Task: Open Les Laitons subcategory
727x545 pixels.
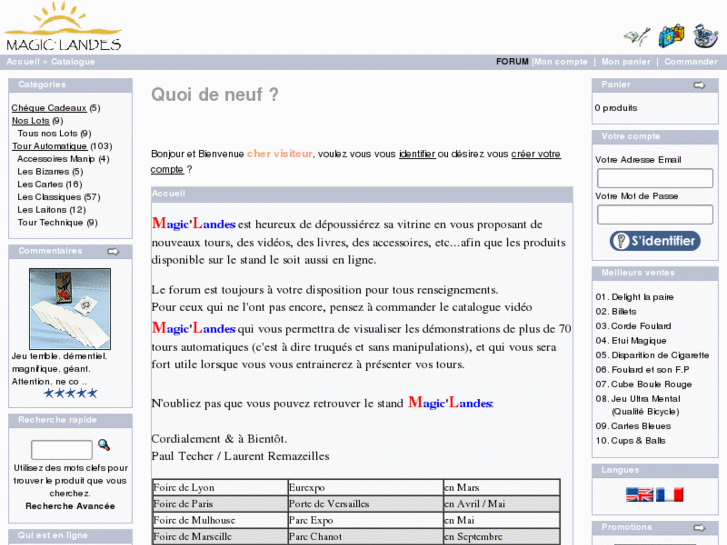Action: [42, 210]
